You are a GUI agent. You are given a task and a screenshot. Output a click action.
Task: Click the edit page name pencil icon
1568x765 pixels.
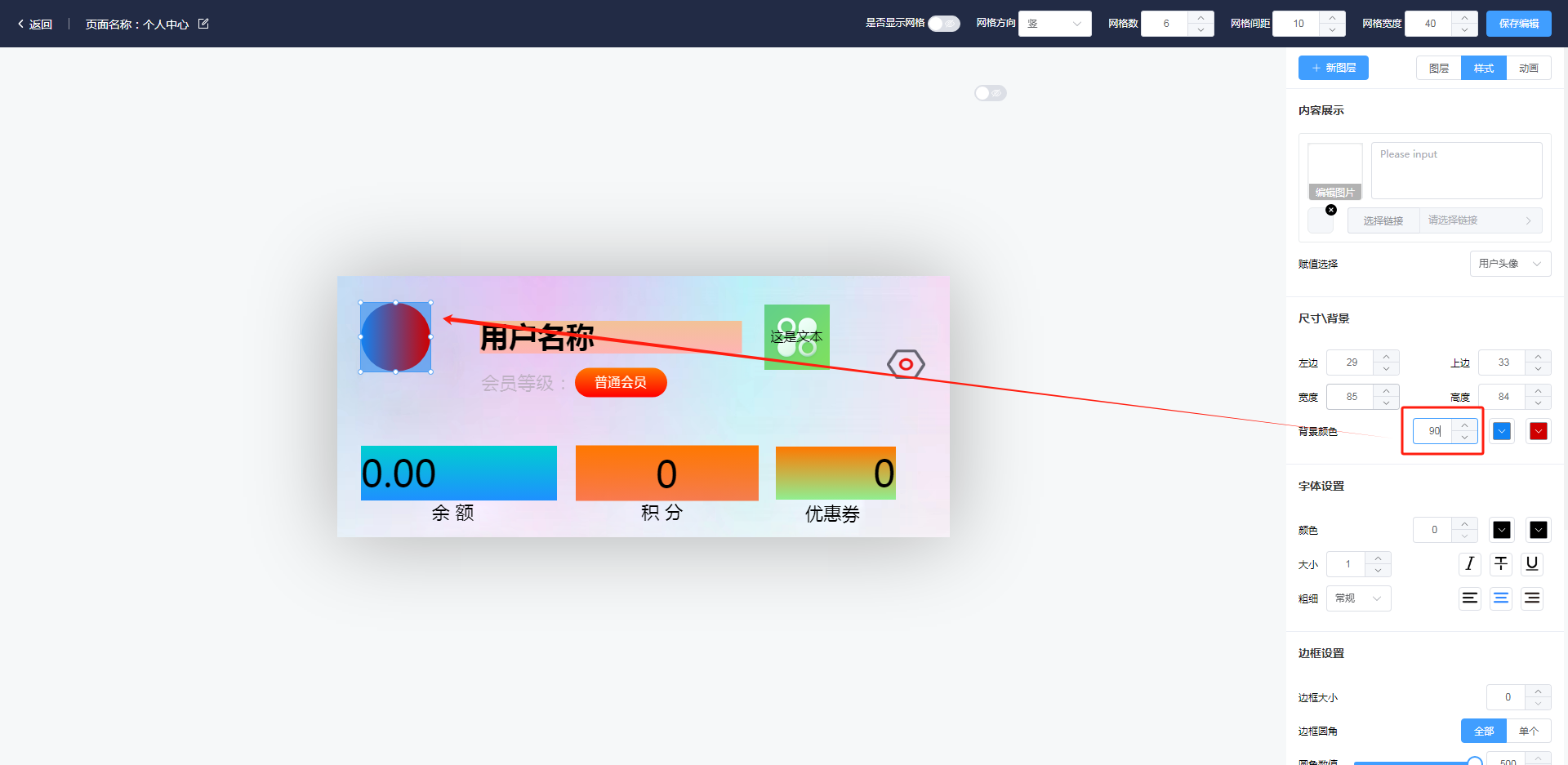click(204, 24)
